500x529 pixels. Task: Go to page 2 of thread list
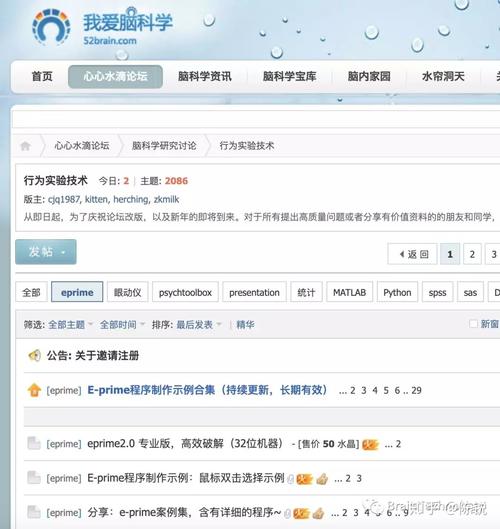[x=472, y=254]
